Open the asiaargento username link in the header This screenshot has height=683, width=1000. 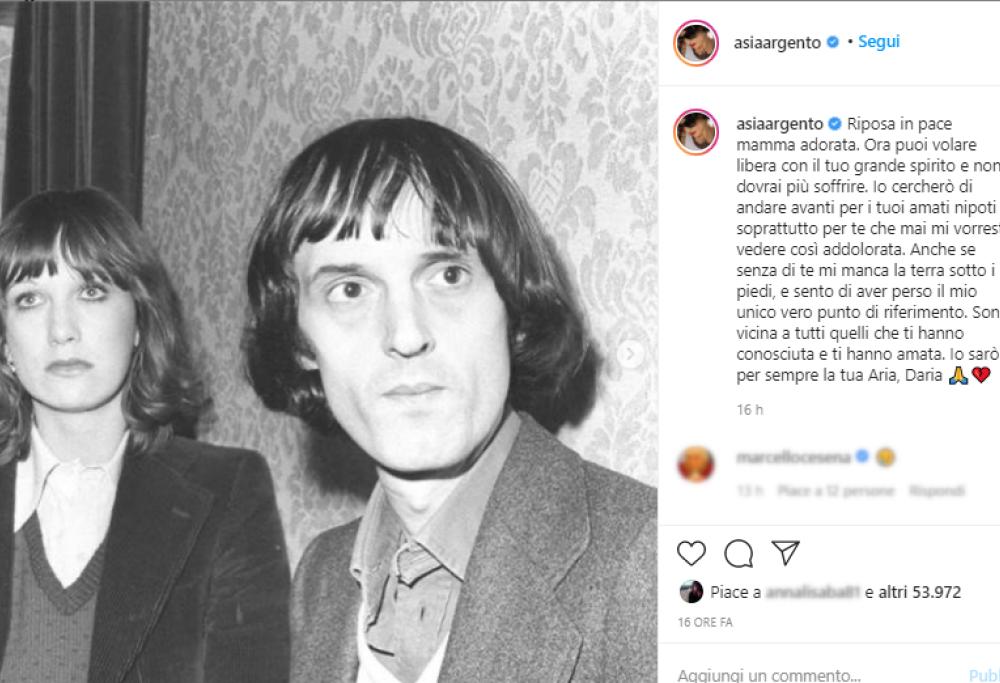778,43
